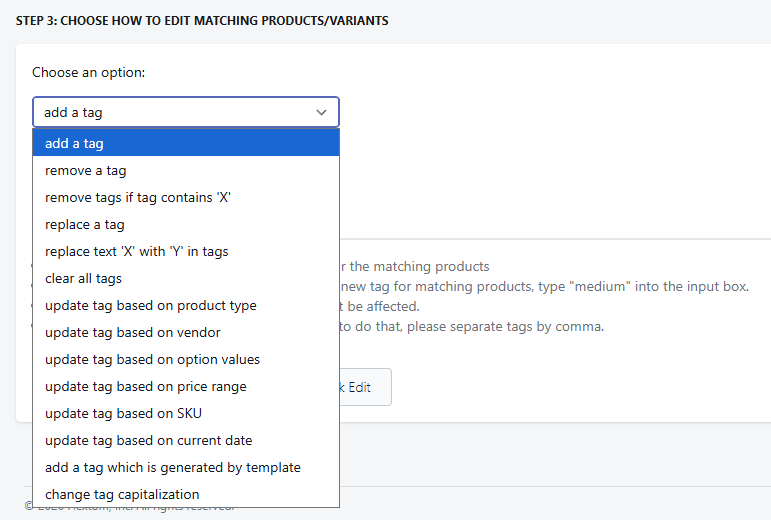Choose 'update tag based on price range'
Image resolution: width=771 pixels, height=520 pixels.
pyautogui.click(x=186, y=387)
